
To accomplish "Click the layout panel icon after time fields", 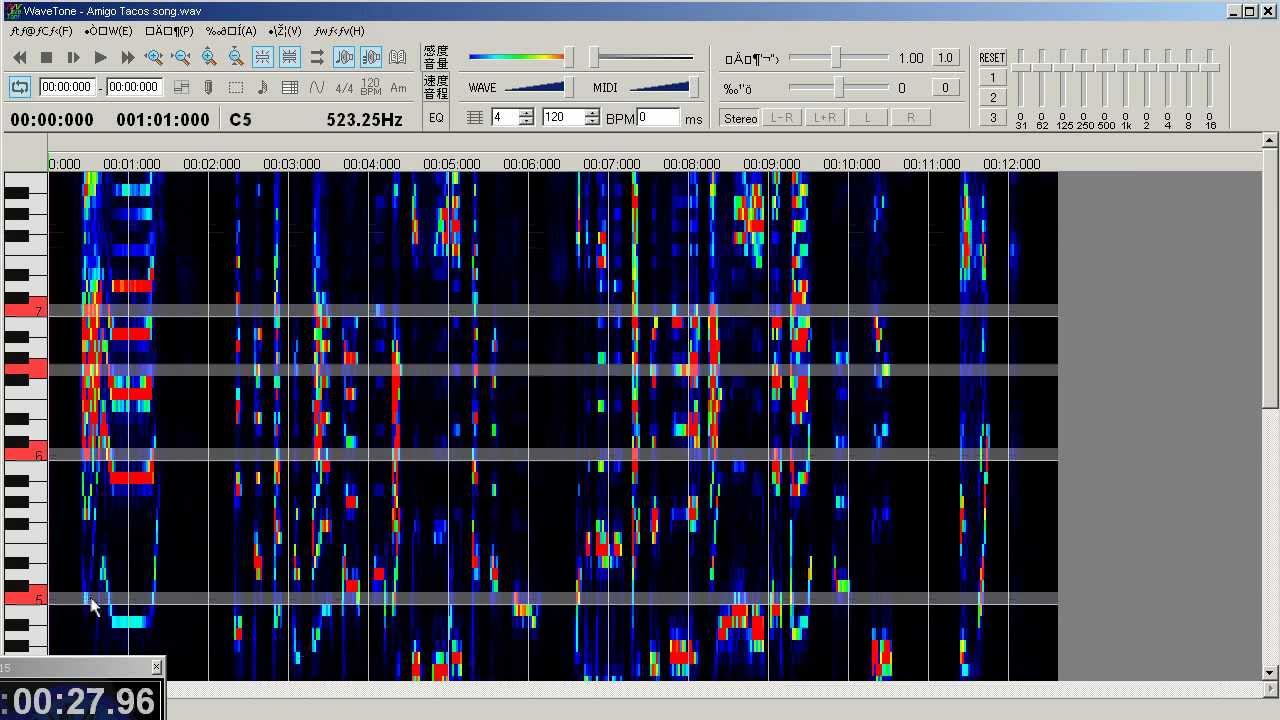I will (x=182, y=87).
